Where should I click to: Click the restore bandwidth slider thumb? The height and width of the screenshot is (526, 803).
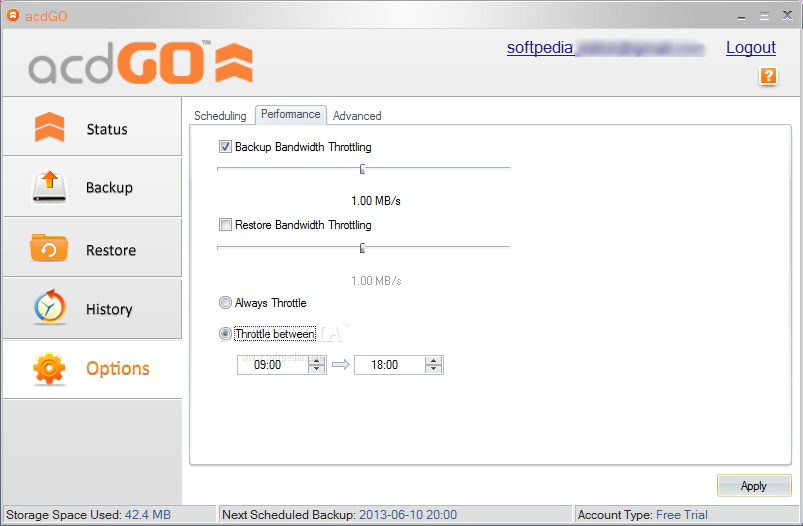click(362, 248)
